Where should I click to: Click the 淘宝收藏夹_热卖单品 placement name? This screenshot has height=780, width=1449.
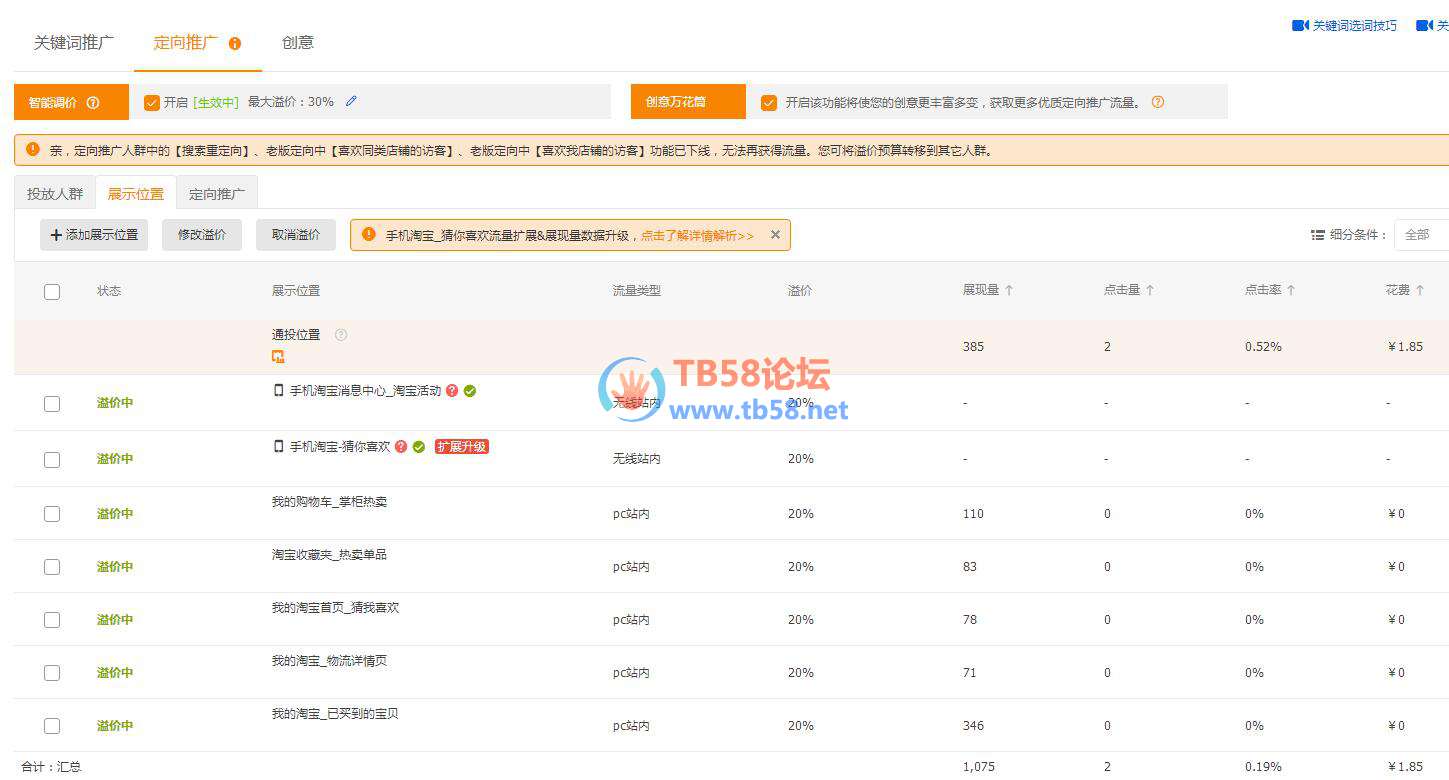pyautogui.click(x=329, y=554)
